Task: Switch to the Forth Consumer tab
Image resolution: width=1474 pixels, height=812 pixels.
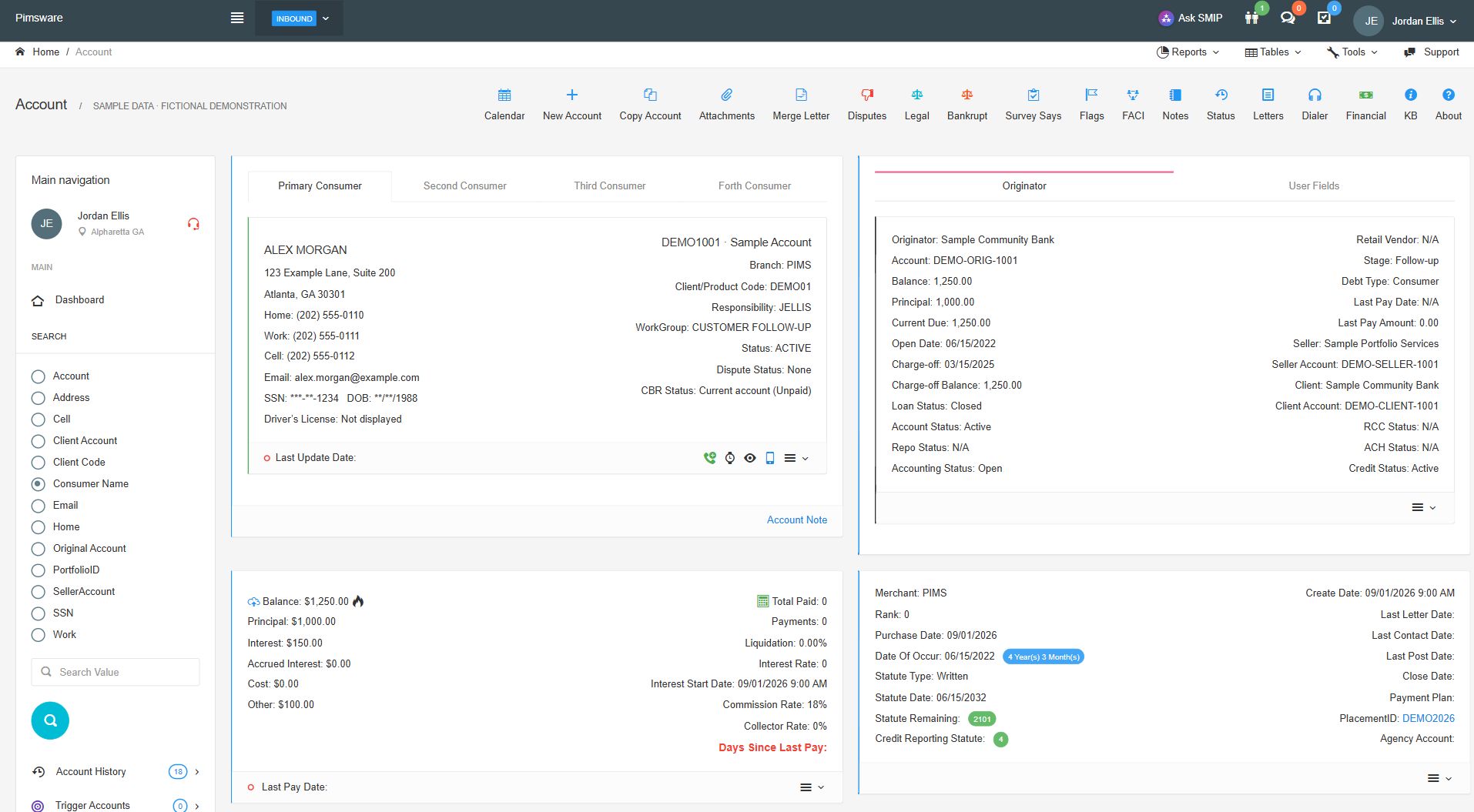Action: 754,185
